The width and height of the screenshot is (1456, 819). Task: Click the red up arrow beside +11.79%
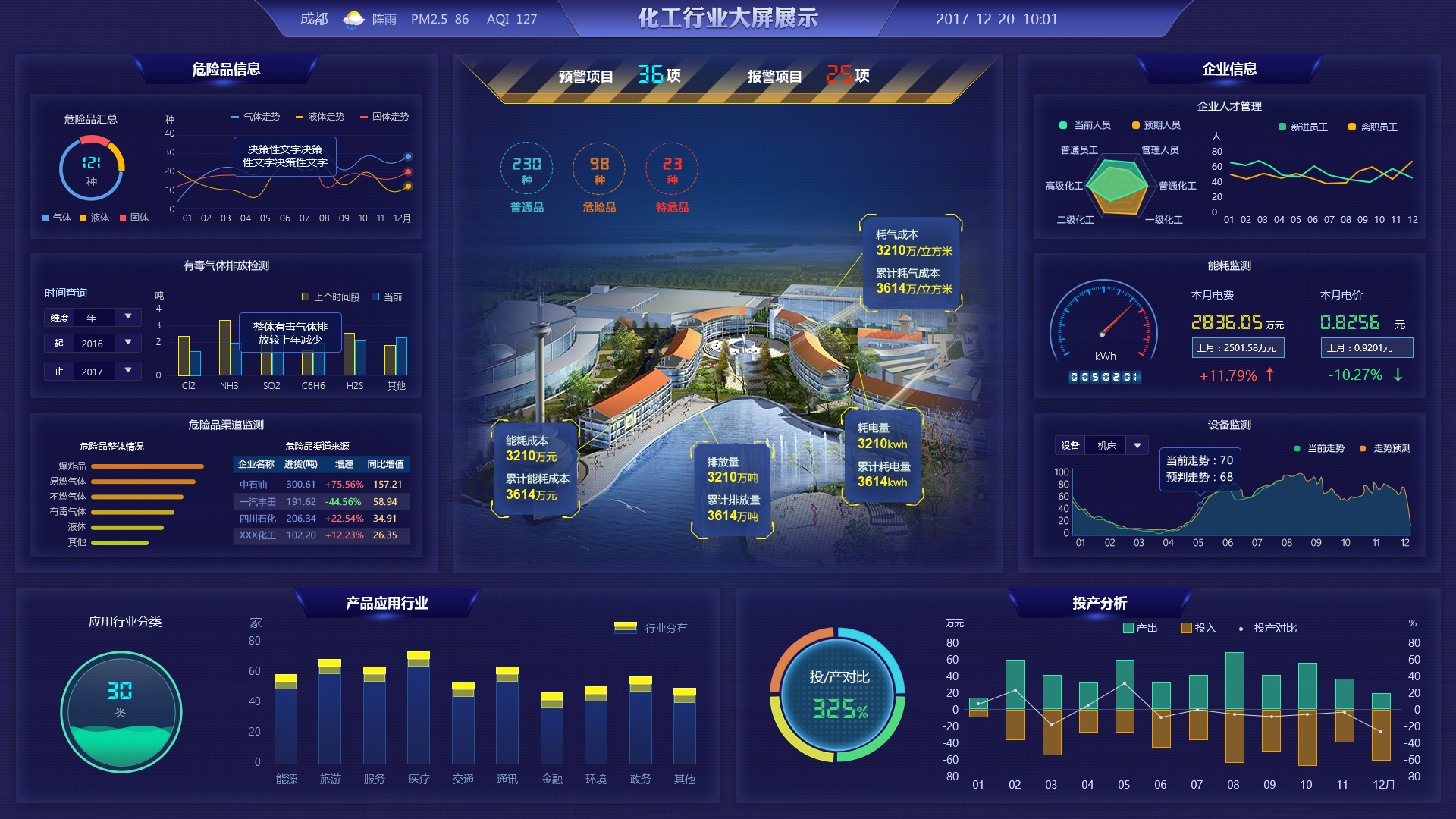click(1269, 375)
